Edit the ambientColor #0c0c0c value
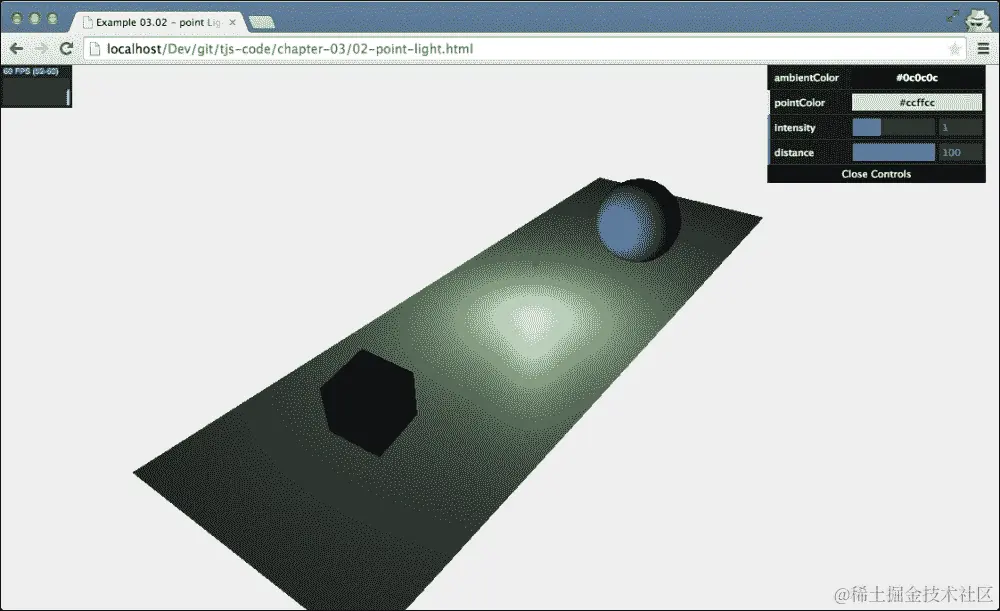 916,78
